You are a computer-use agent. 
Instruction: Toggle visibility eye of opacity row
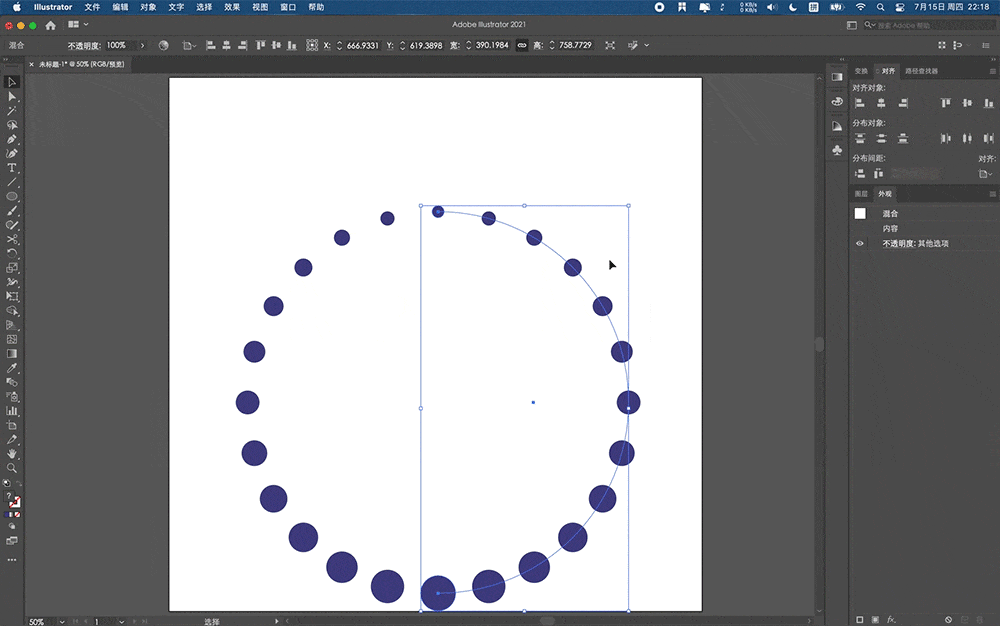click(x=860, y=244)
